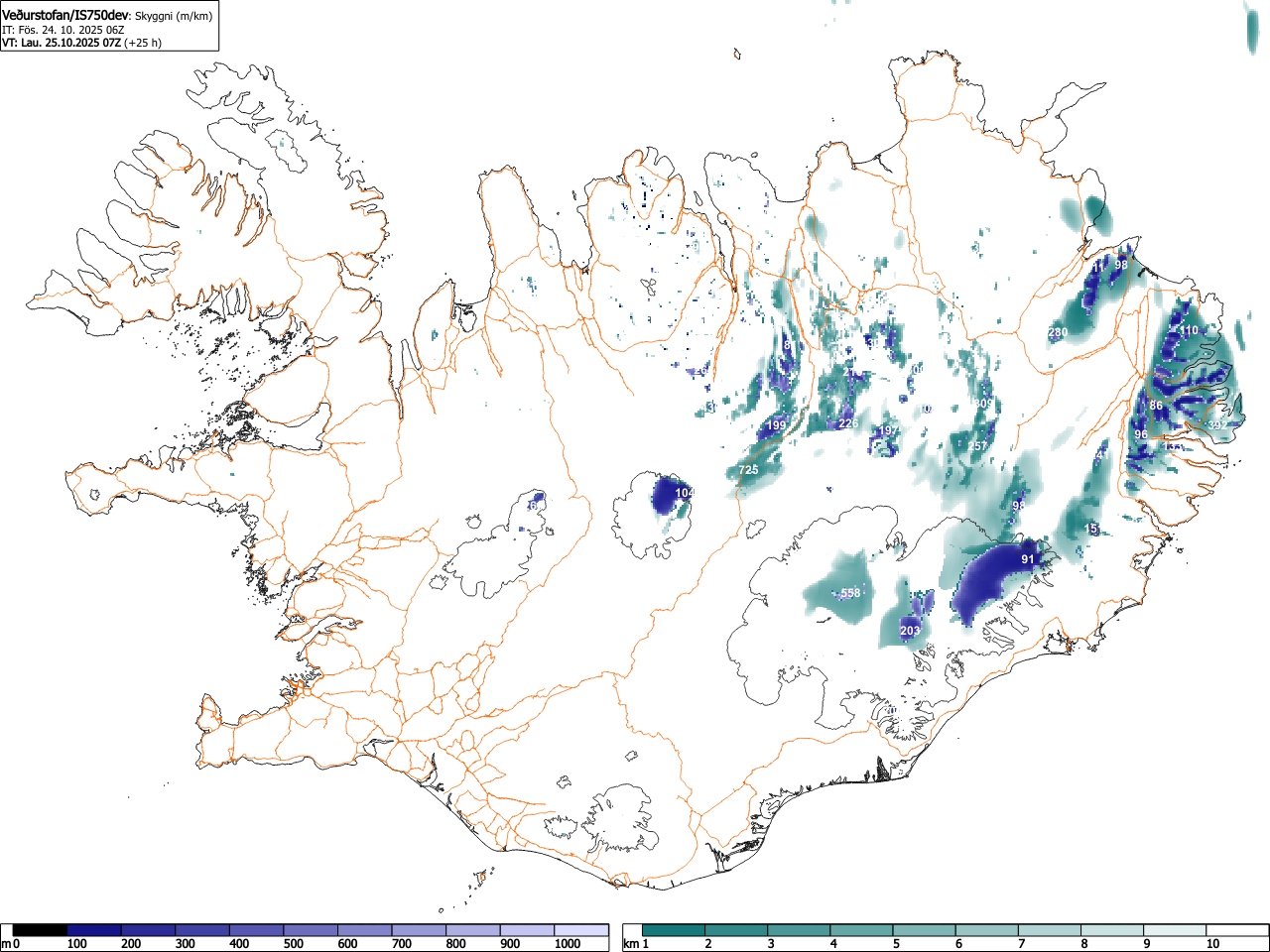Click the black 0–100 m legend swatch
The width and height of the screenshot is (1270, 952).
pos(41,930)
